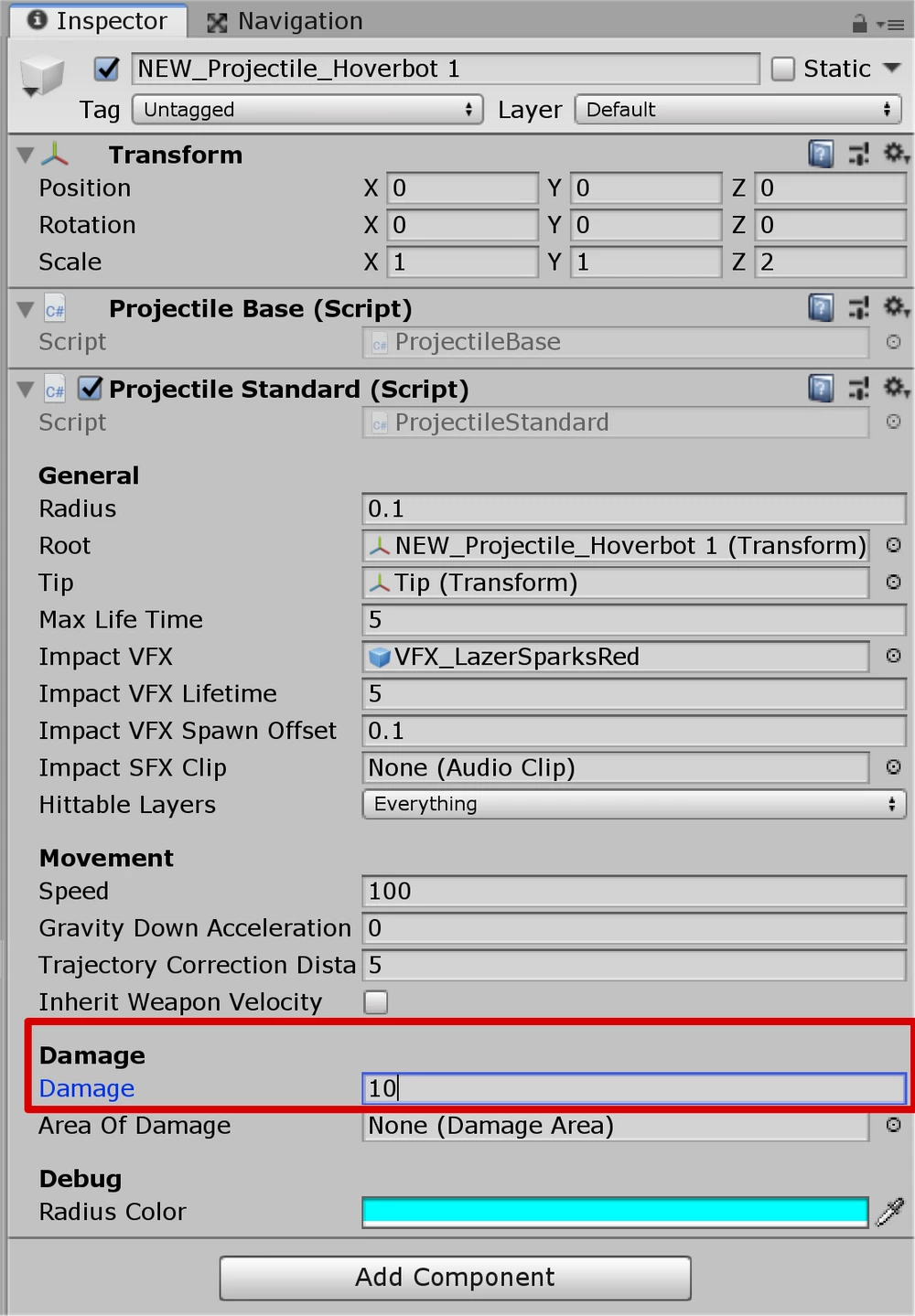Click Projectile Base C# script icon
Image resolution: width=915 pixels, height=1316 pixels.
click(55, 310)
